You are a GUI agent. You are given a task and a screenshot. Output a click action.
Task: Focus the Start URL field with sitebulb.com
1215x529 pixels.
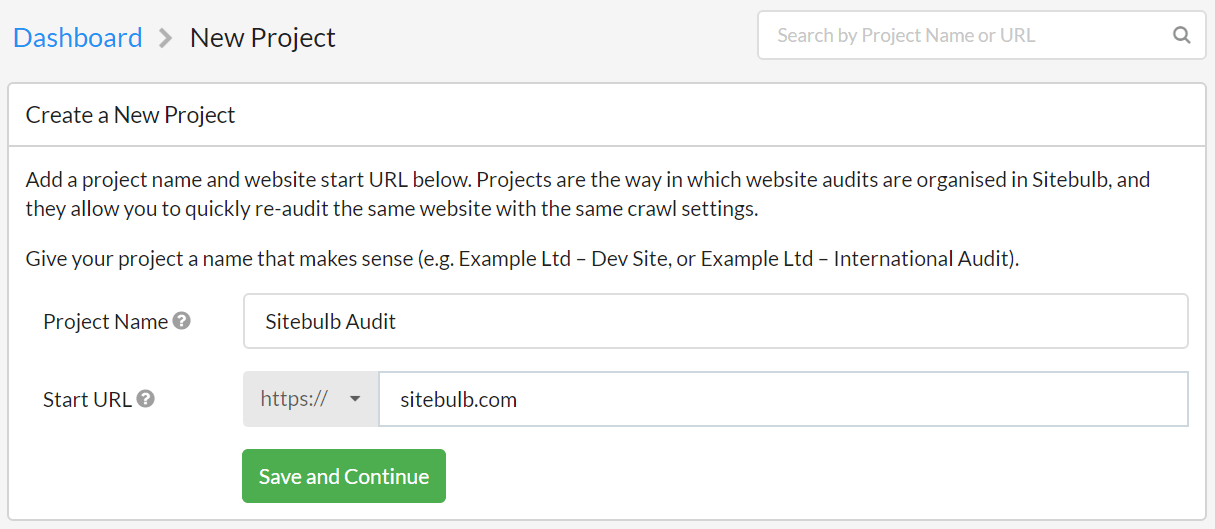(783, 399)
